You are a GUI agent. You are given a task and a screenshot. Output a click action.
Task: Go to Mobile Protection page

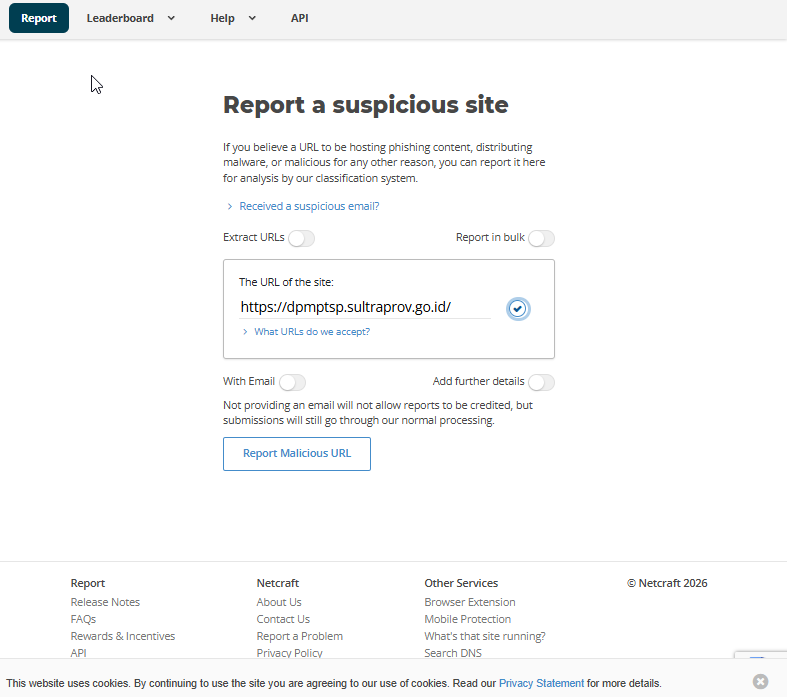coord(467,619)
